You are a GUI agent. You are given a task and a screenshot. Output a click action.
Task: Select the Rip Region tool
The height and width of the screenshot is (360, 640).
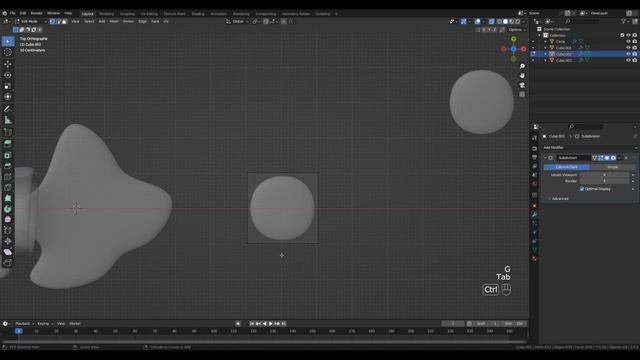tap(8, 263)
